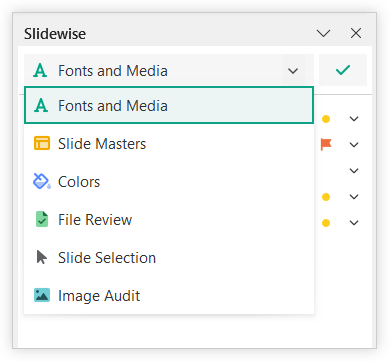This screenshot has height=362, width=390.
Task: Expand the row next to the orange flag
Action: [354, 145]
